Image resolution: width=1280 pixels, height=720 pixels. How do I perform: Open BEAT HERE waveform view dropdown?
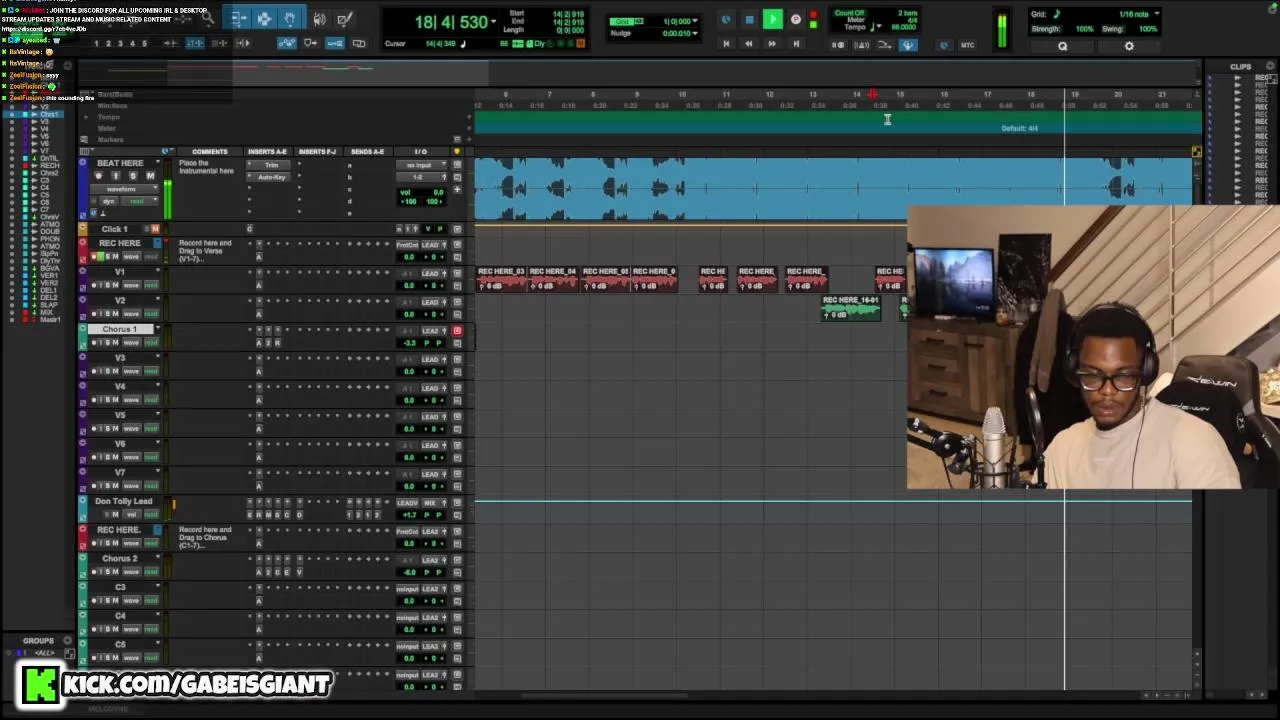tap(124, 189)
